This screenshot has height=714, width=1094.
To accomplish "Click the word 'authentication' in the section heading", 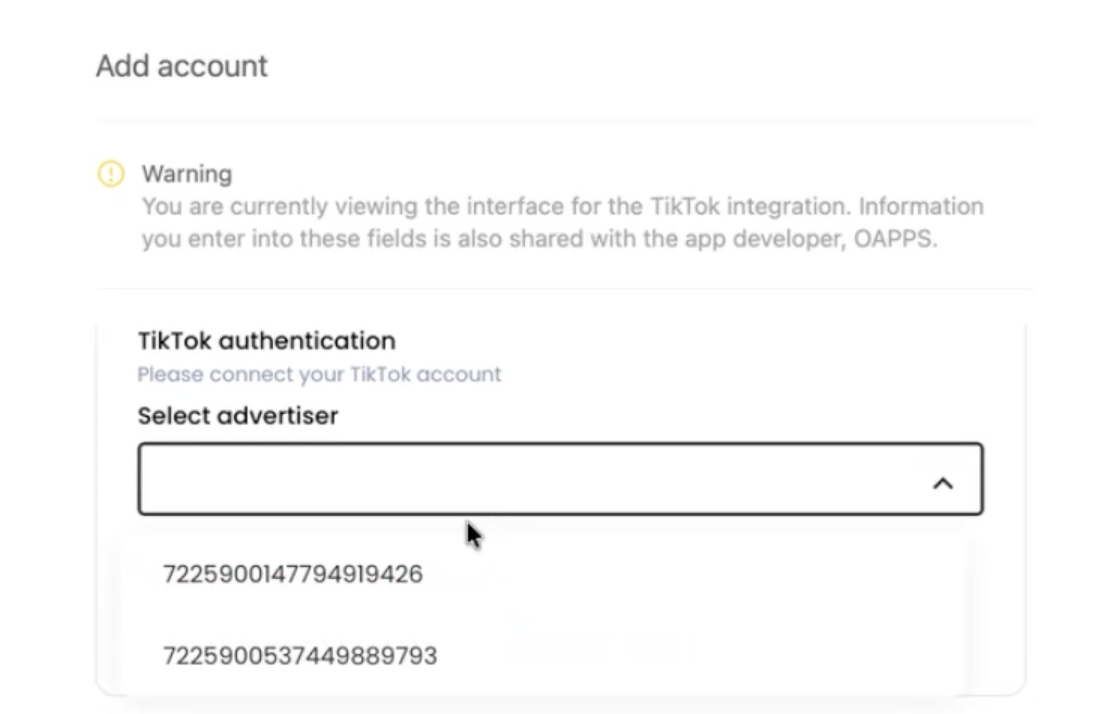I will pyautogui.click(x=307, y=341).
